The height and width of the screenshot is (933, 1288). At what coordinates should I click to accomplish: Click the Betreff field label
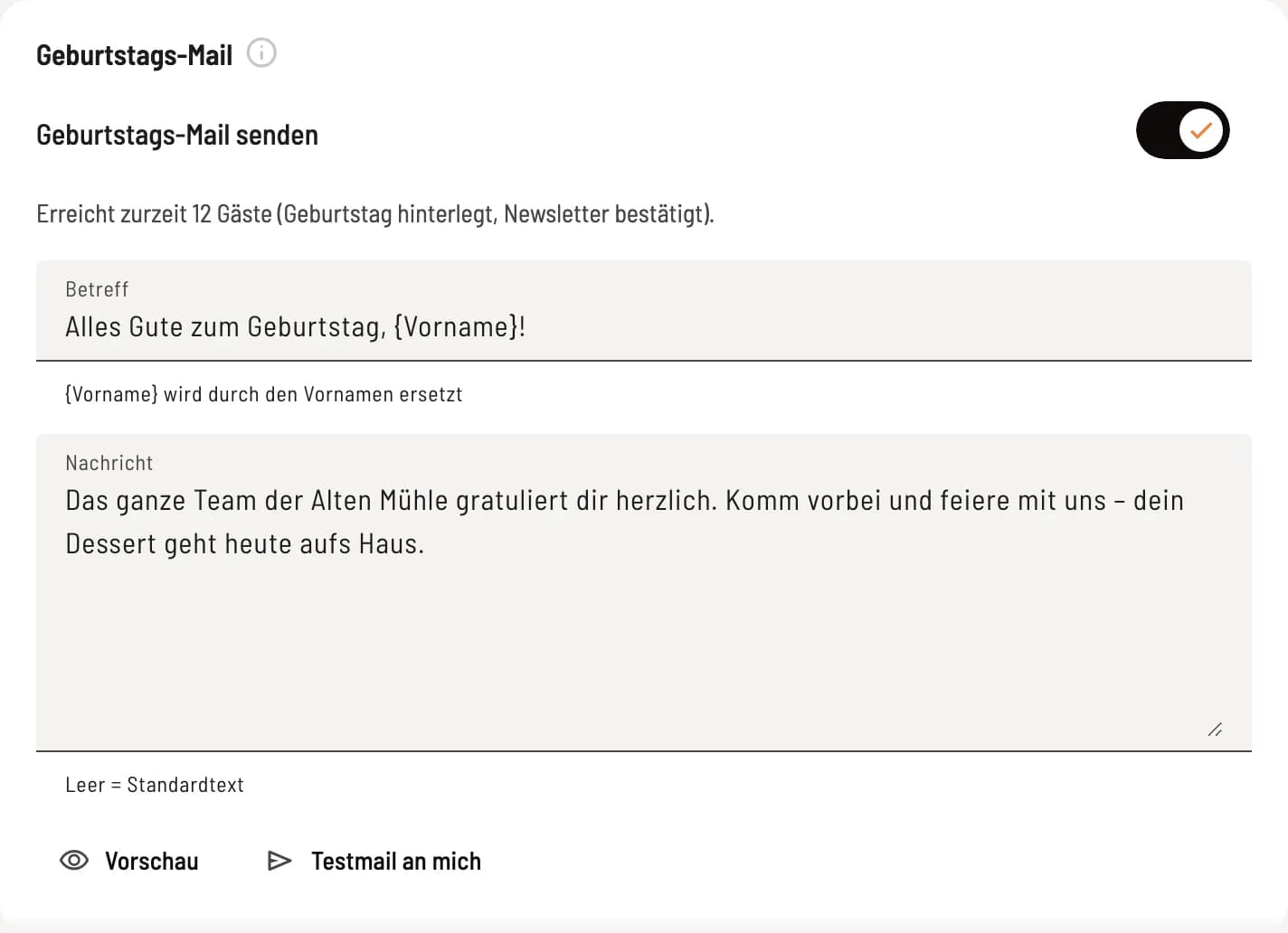point(97,289)
